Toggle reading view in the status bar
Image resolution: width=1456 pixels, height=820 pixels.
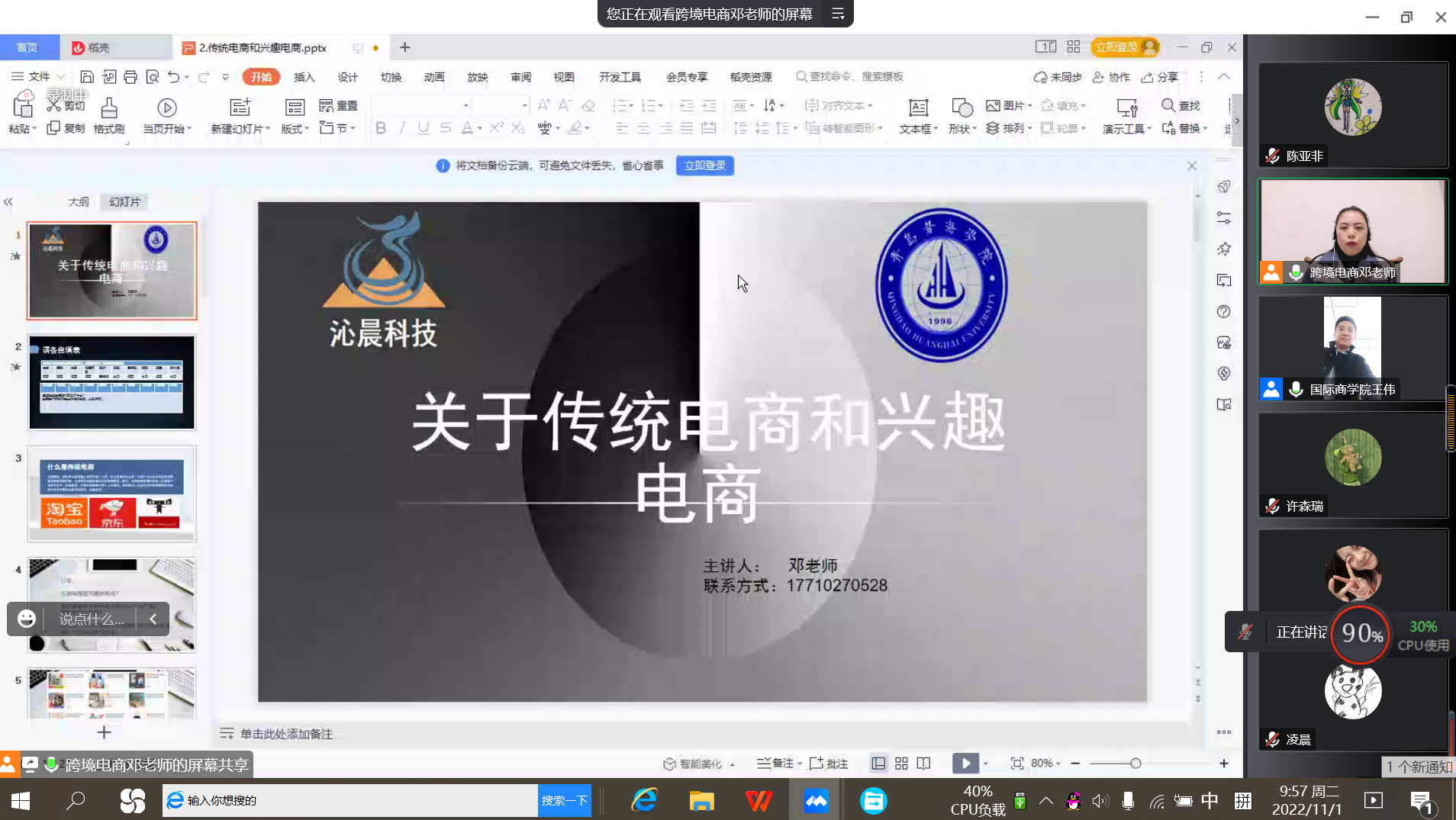(923, 764)
